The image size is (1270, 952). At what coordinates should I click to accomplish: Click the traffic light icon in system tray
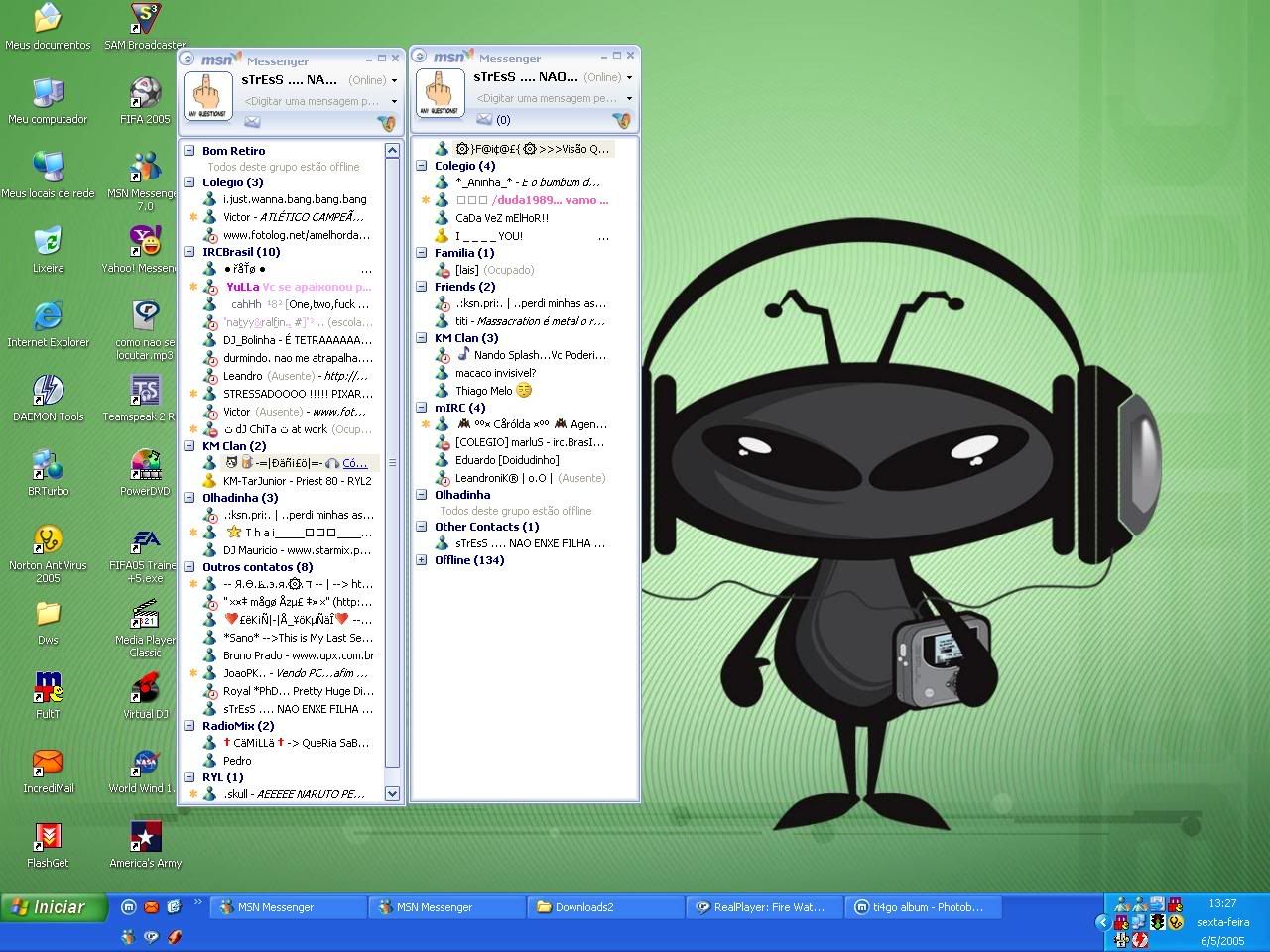click(1158, 922)
